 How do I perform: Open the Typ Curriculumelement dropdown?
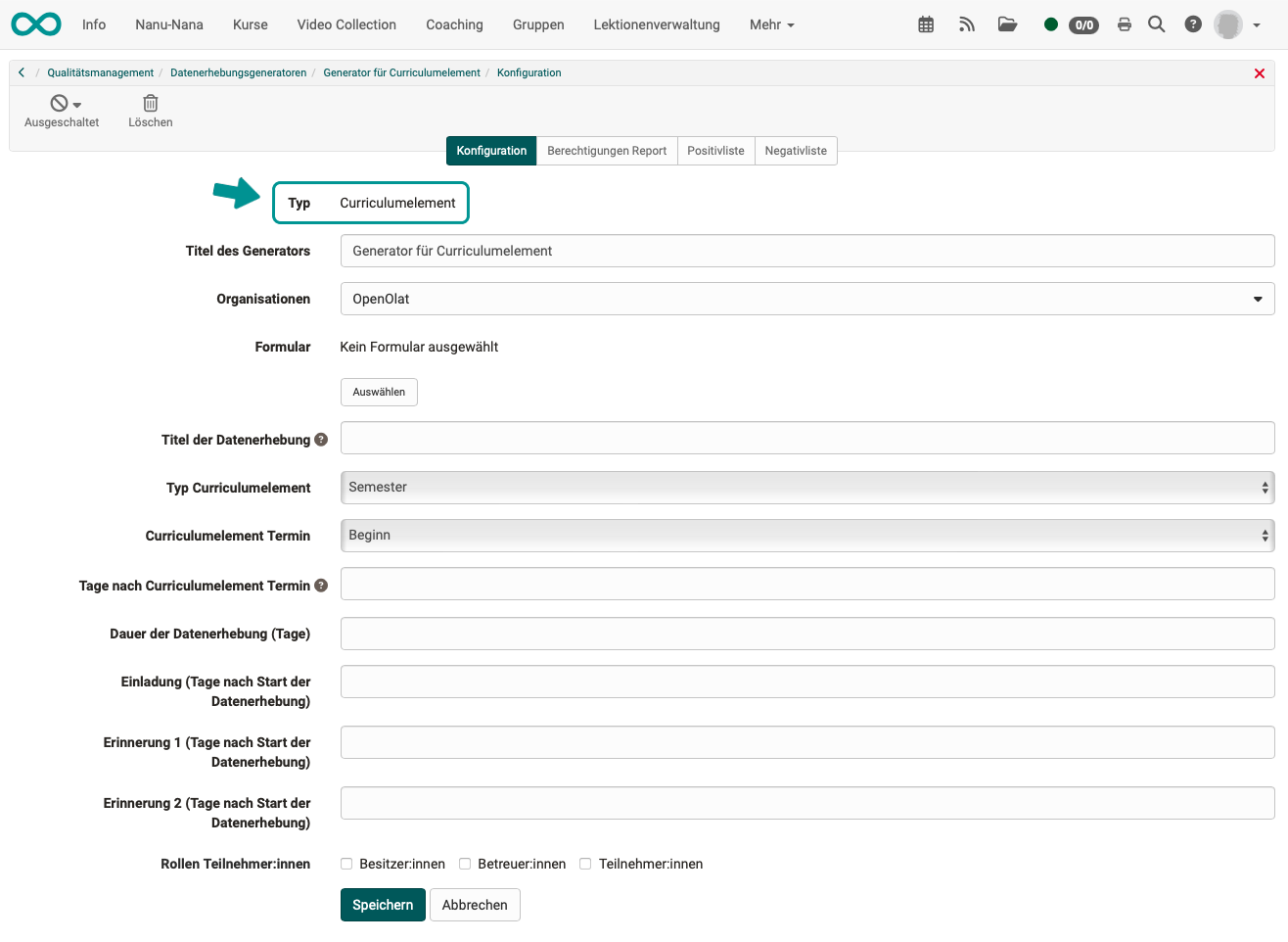tap(805, 487)
